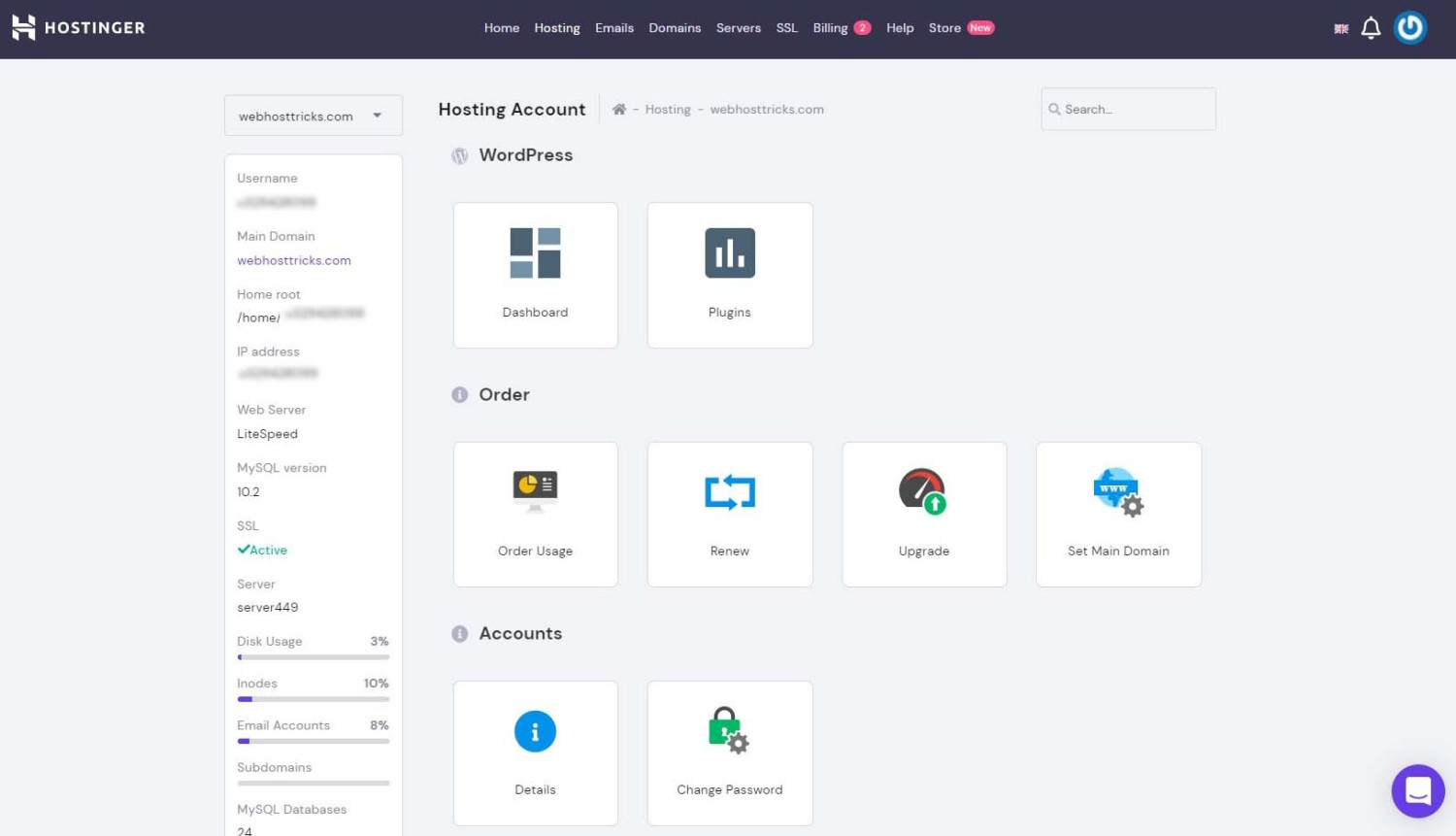
Task: Open the profile power icon menu
Action: (x=1409, y=28)
